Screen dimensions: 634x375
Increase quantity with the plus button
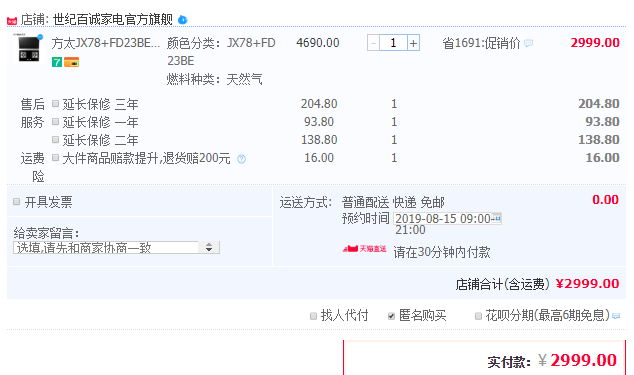tap(413, 43)
